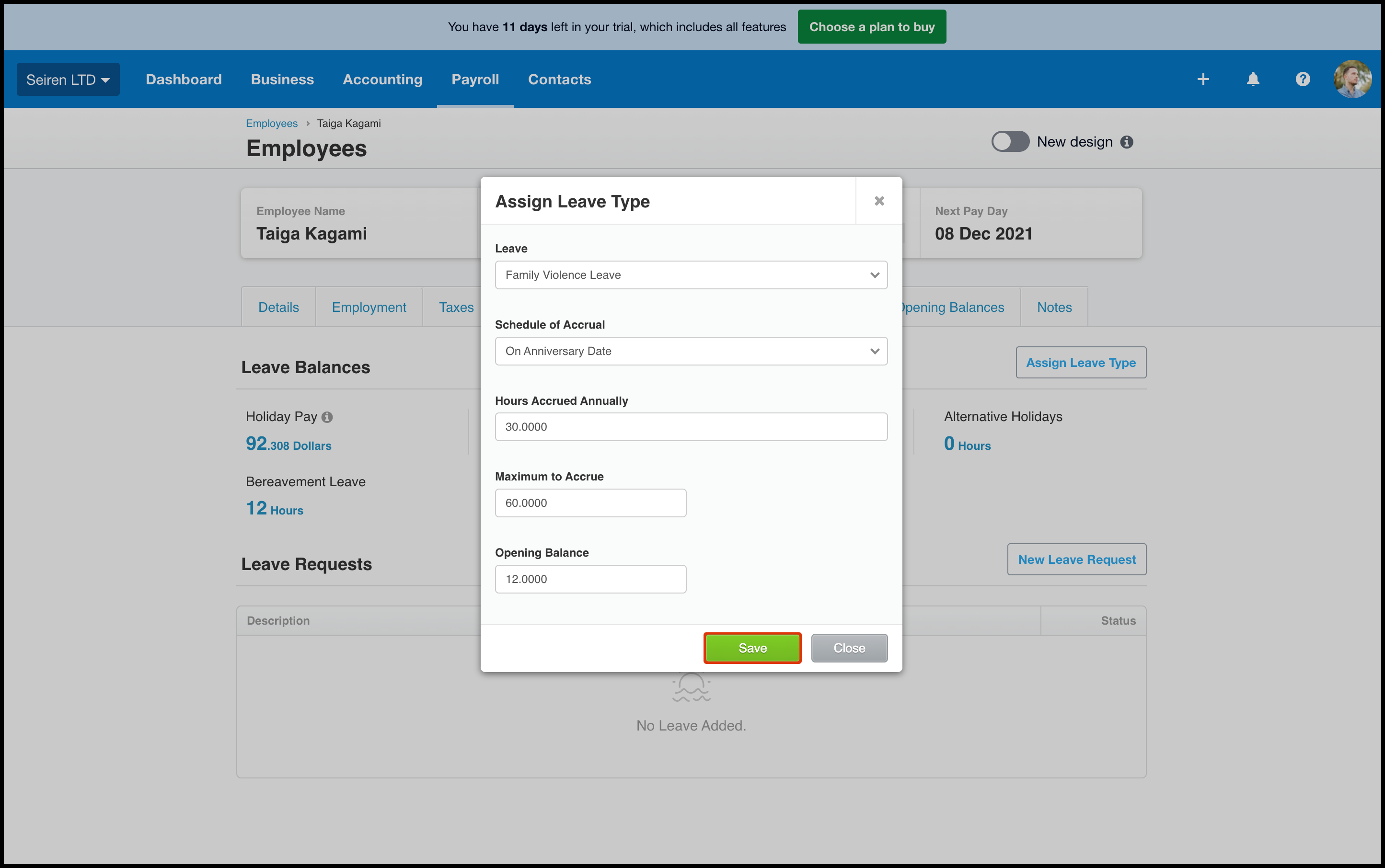The height and width of the screenshot is (868, 1385).
Task: Save the leave type assignment
Action: [x=752, y=648]
